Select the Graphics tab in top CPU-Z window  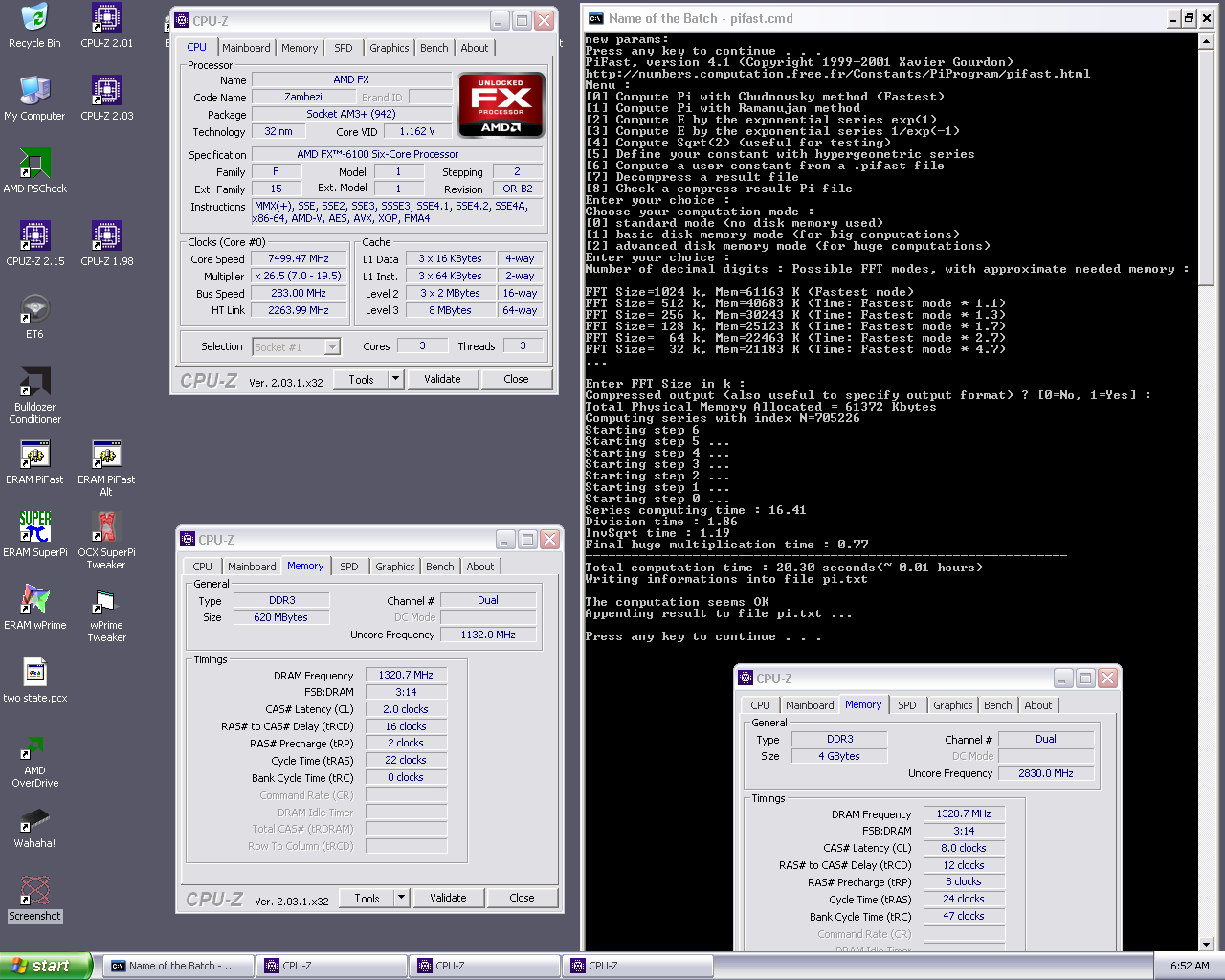tap(390, 48)
